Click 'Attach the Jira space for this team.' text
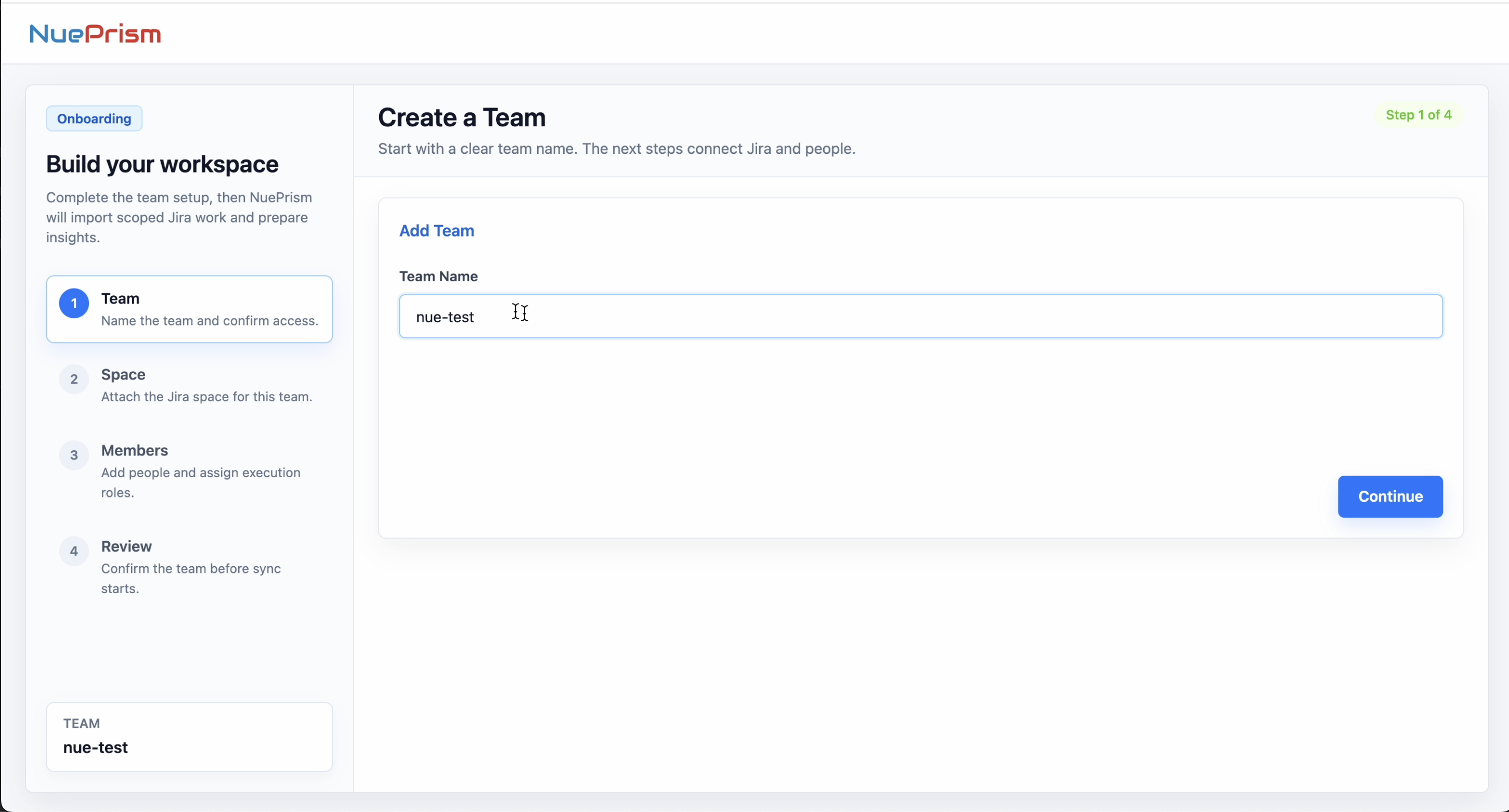This screenshot has width=1509, height=812. (207, 397)
